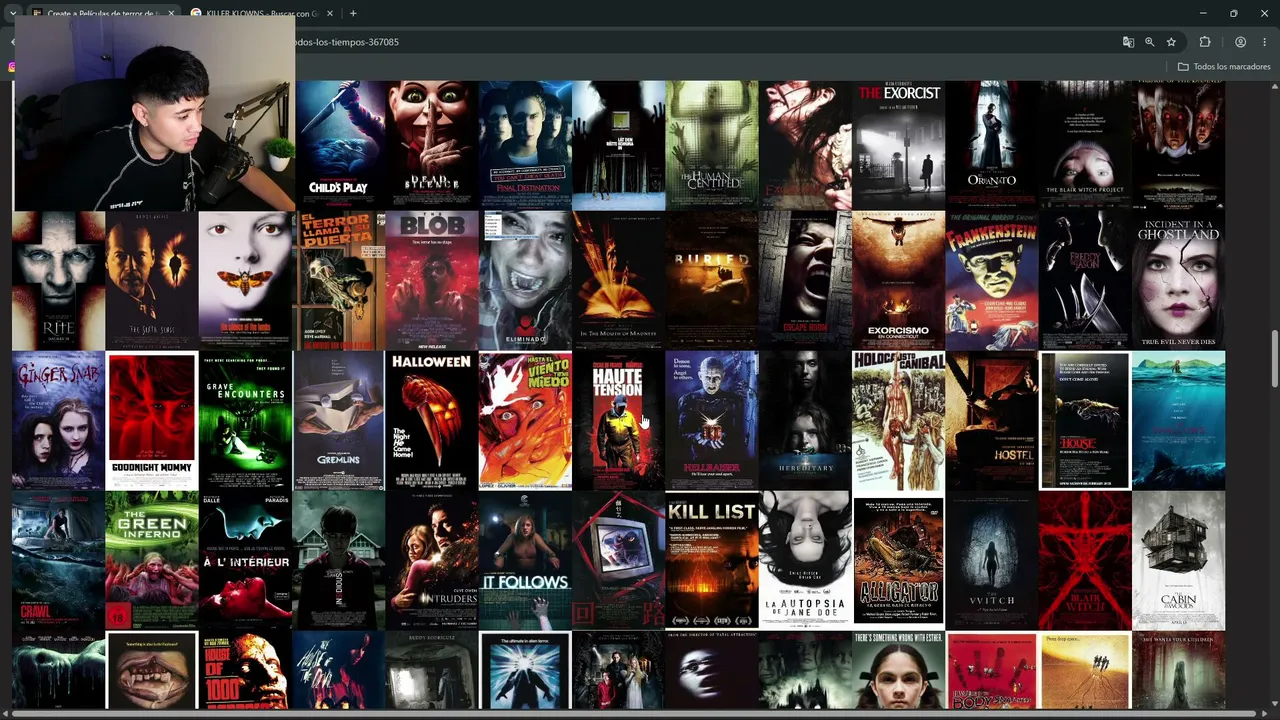Click The Cabin in the Woods poster
Screen dimensions: 1280x720
[x=1179, y=561]
